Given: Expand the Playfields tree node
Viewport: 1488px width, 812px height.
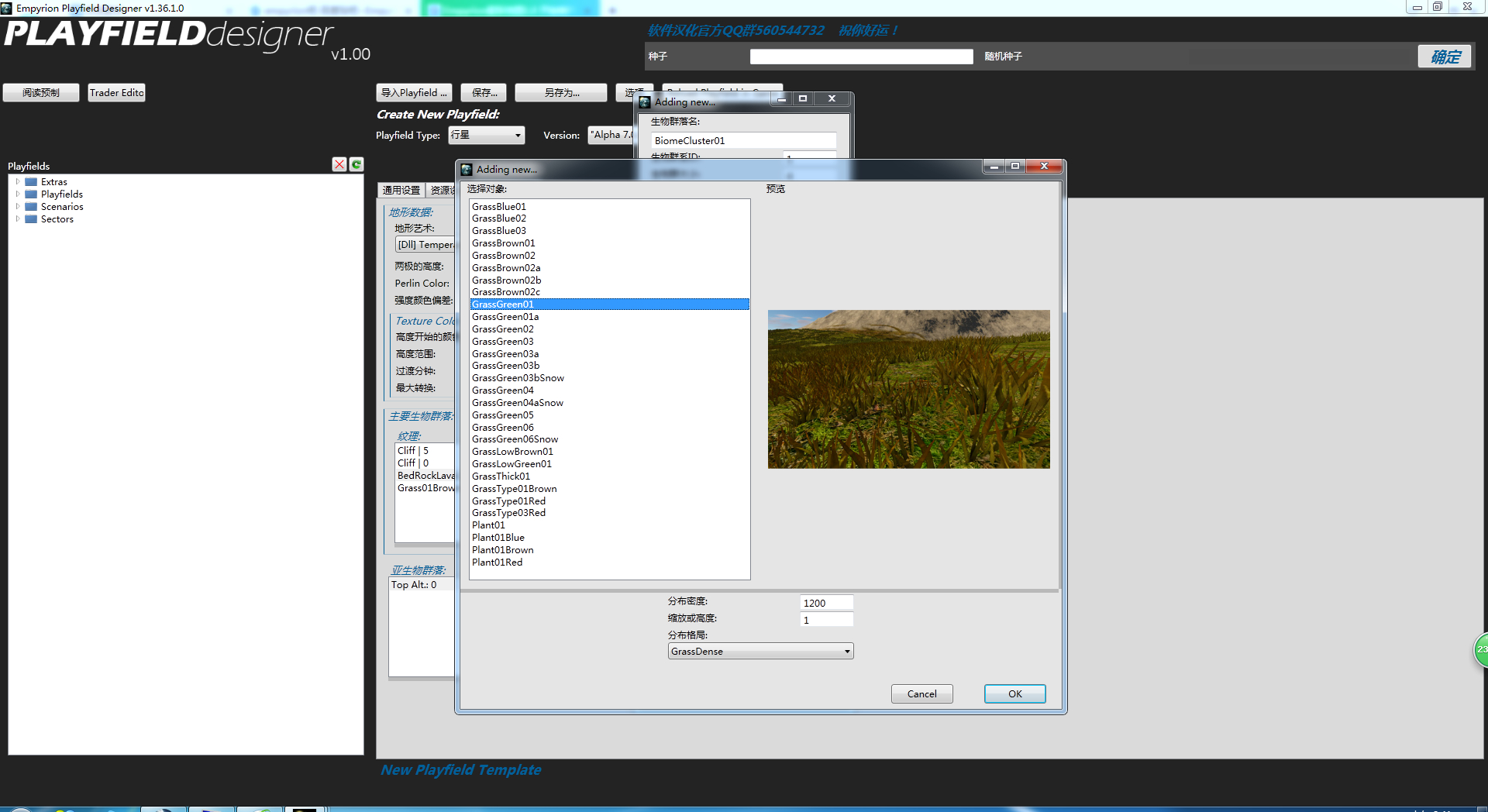Looking at the screenshot, I should click(x=18, y=194).
